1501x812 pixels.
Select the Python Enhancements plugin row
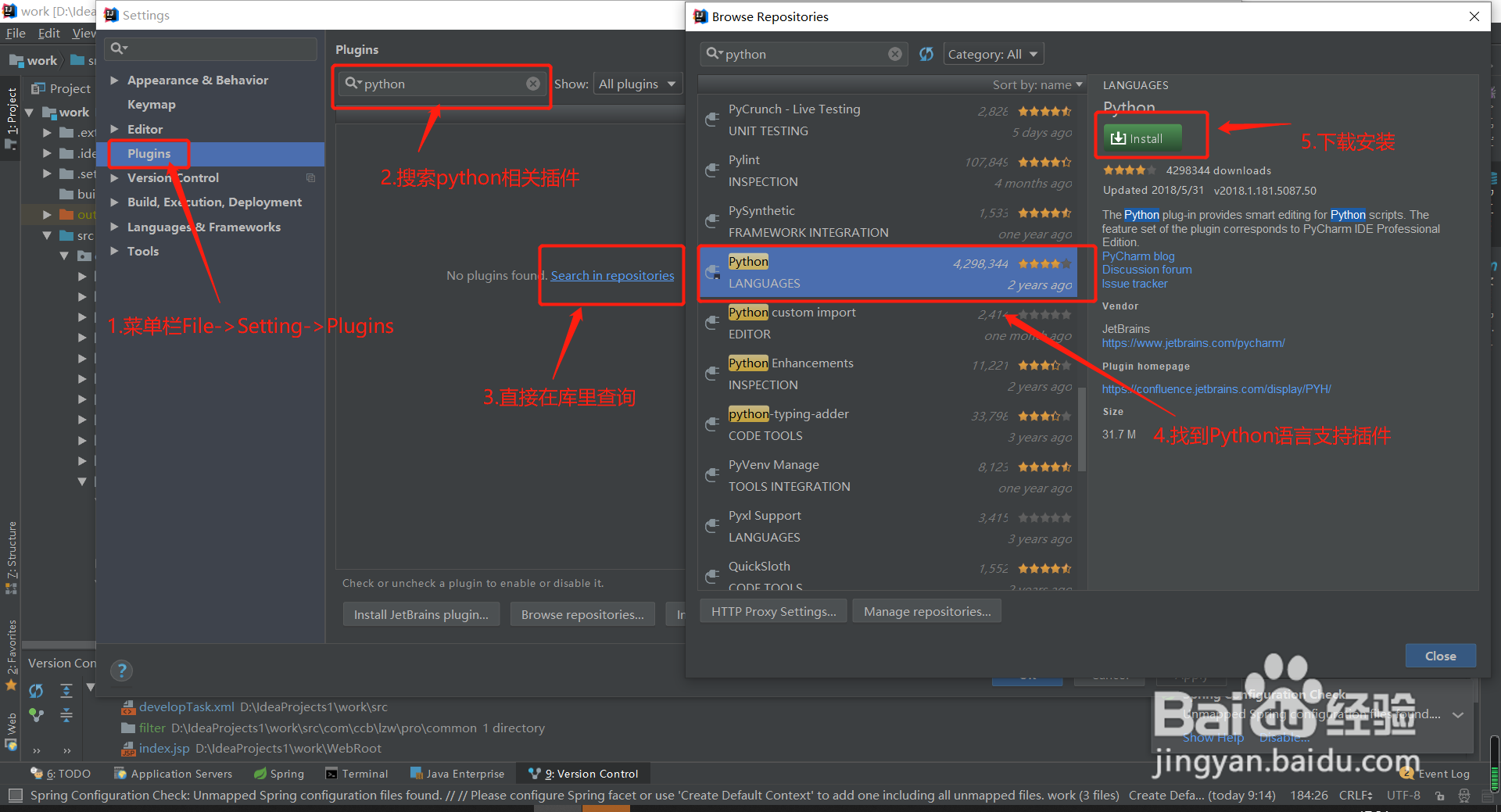pyautogui.click(x=889, y=374)
